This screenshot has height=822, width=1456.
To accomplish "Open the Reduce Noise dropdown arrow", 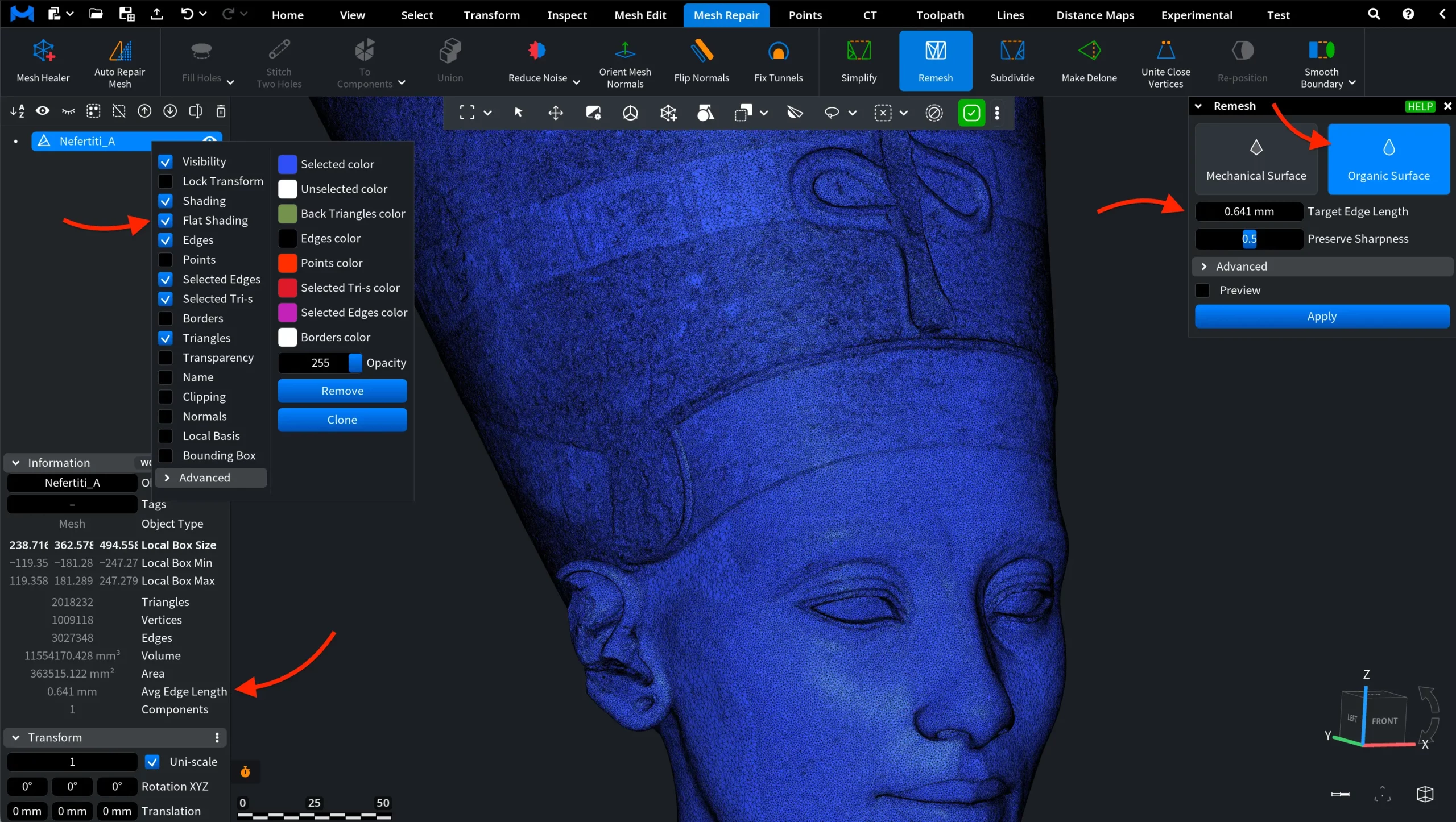I will coord(576,81).
